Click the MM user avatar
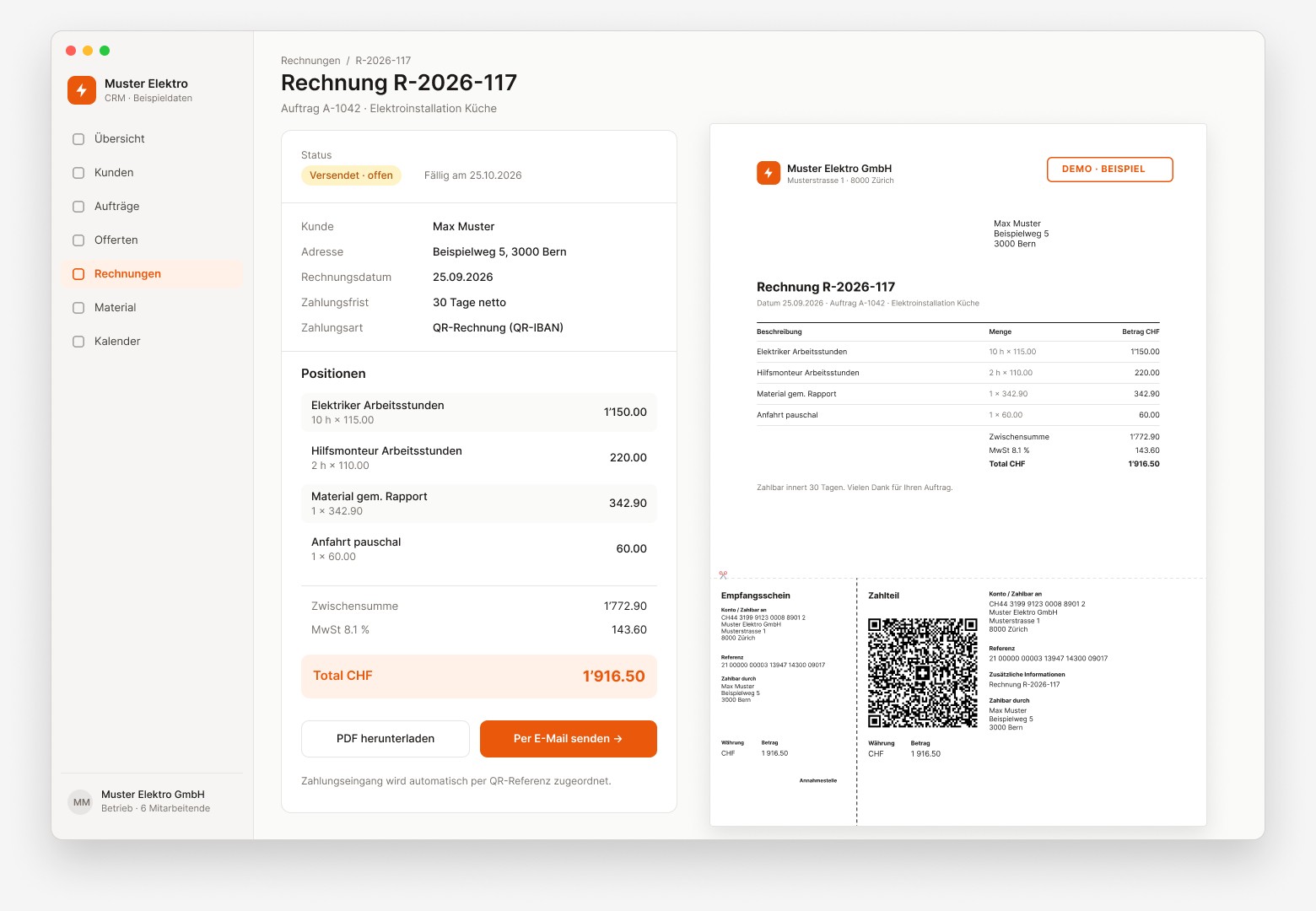 tap(81, 802)
